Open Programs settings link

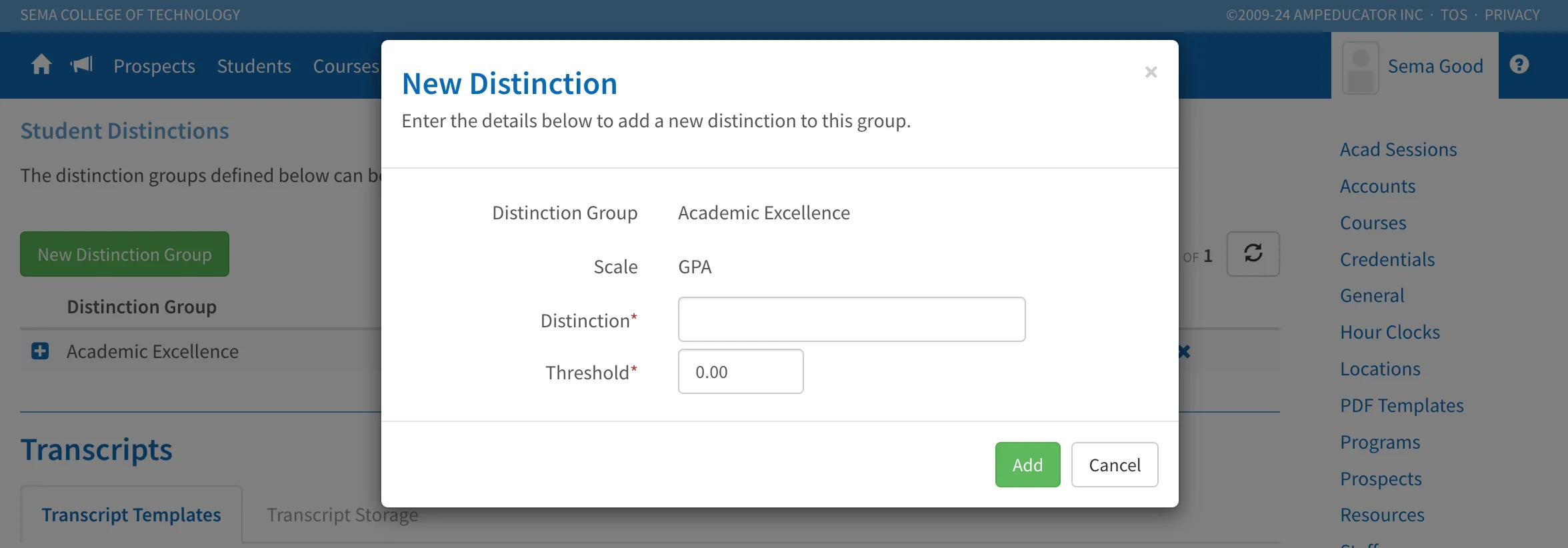pyautogui.click(x=1380, y=442)
